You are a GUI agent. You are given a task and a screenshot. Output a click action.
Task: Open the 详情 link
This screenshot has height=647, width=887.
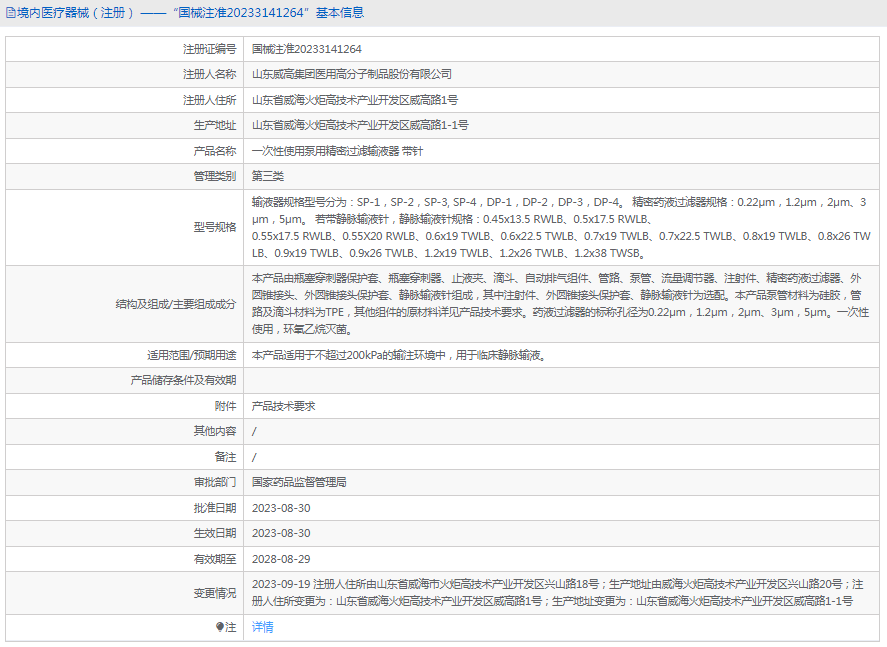pyautogui.click(x=262, y=627)
